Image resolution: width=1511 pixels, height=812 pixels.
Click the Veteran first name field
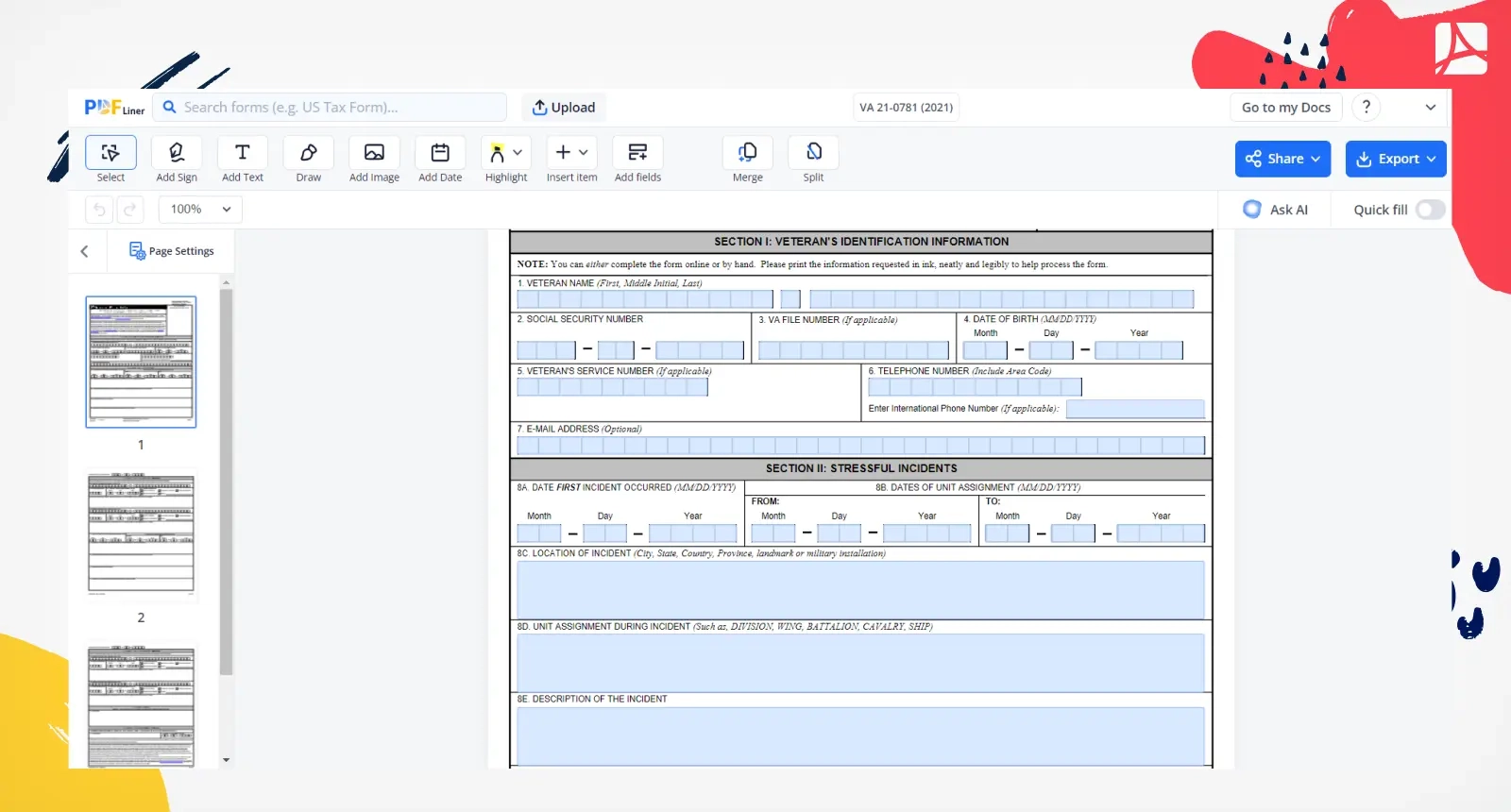pyautogui.click(x=645, y=299)
